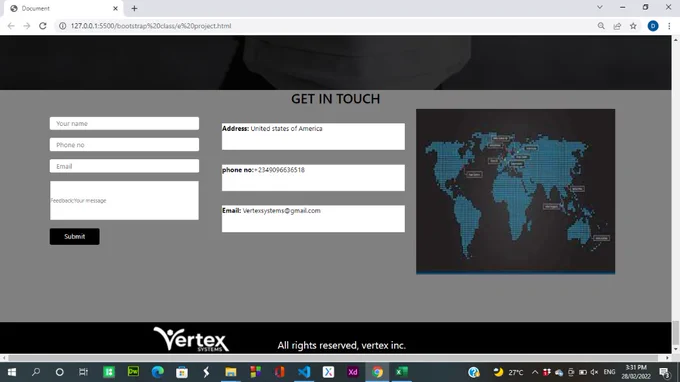Image resolution: width=680 pixels, height=382 pixels.
Task: Open a new browser tab
Action: [134, 8]
